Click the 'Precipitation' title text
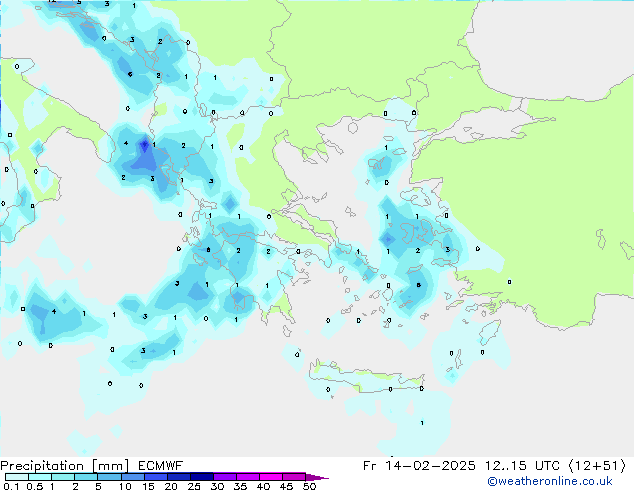 tap(42, 466)
